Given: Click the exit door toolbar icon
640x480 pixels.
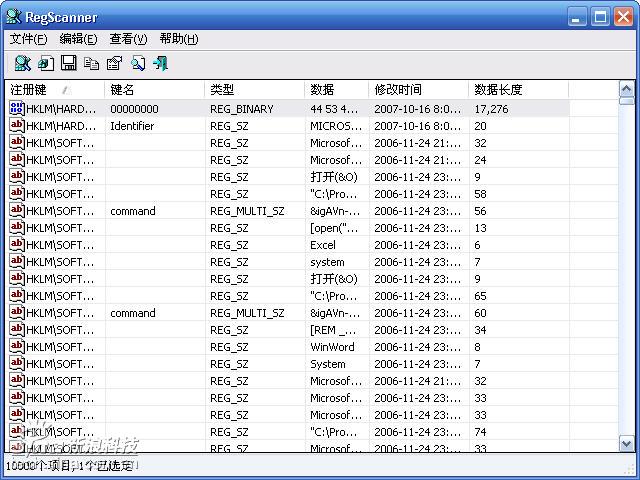Looking at the screenshot, I should click(x=160, y=63).
